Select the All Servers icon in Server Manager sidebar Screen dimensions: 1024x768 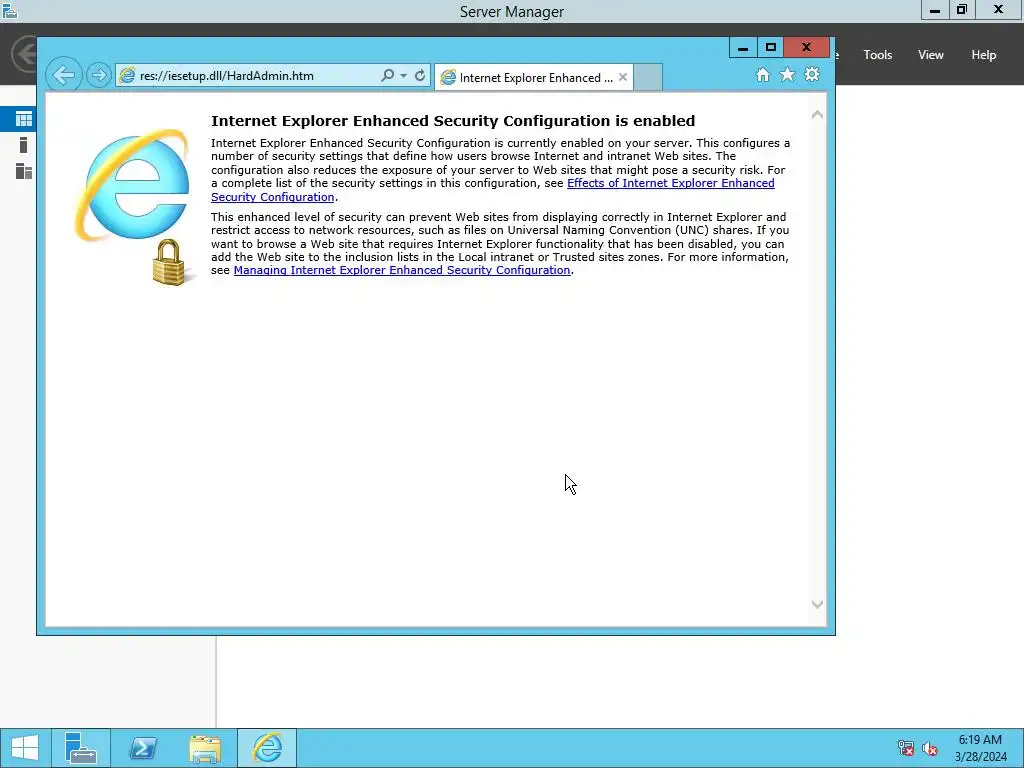click(x=24, y=171)
